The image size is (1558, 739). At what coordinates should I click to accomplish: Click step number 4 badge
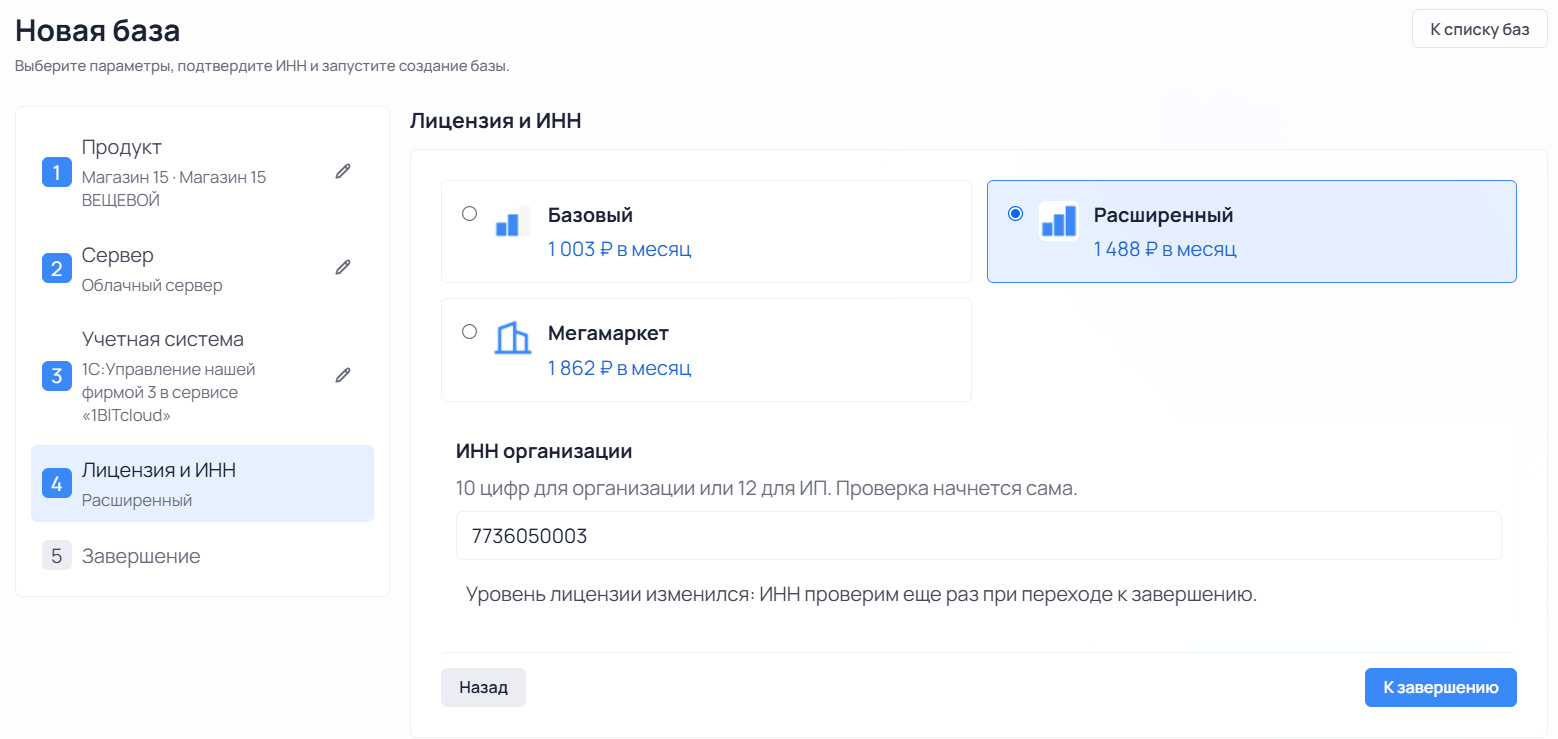click(x=57, y=484)
